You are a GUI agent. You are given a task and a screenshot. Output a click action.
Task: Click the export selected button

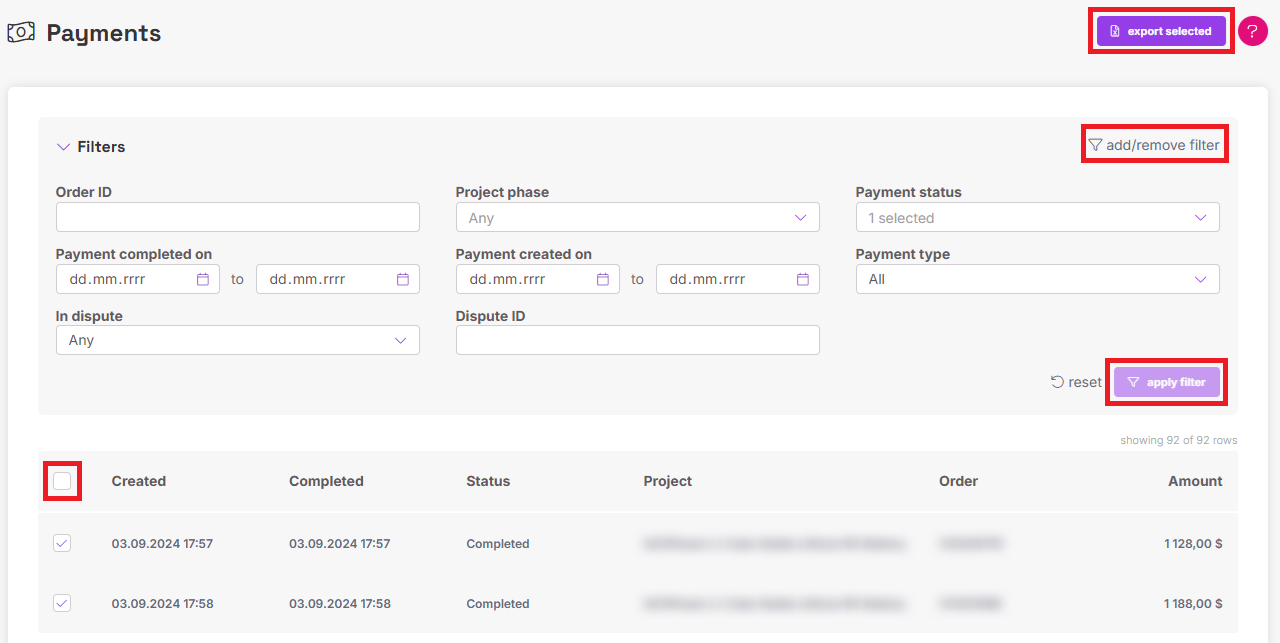(1160, 31)
